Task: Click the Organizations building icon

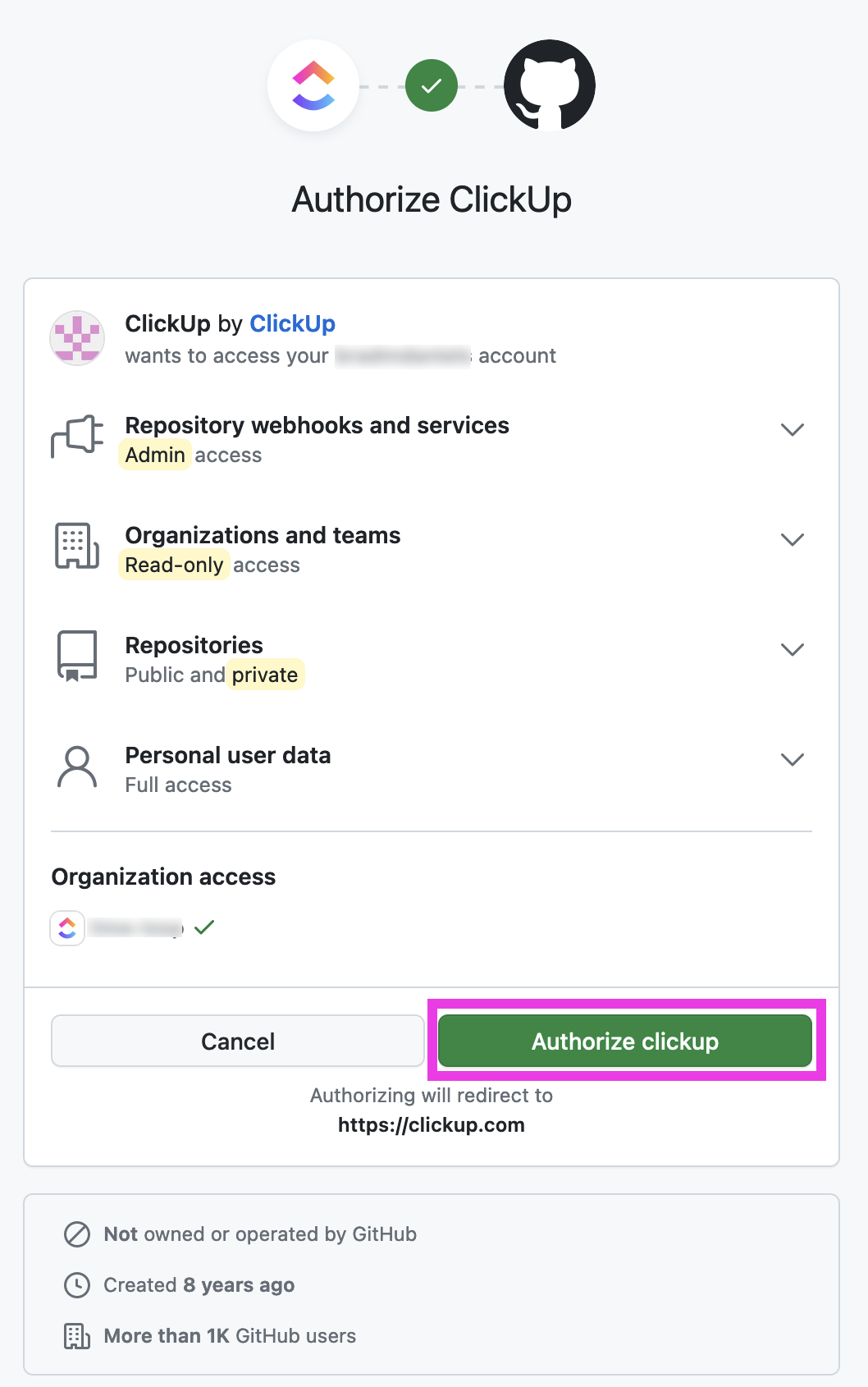Action: 77,546
